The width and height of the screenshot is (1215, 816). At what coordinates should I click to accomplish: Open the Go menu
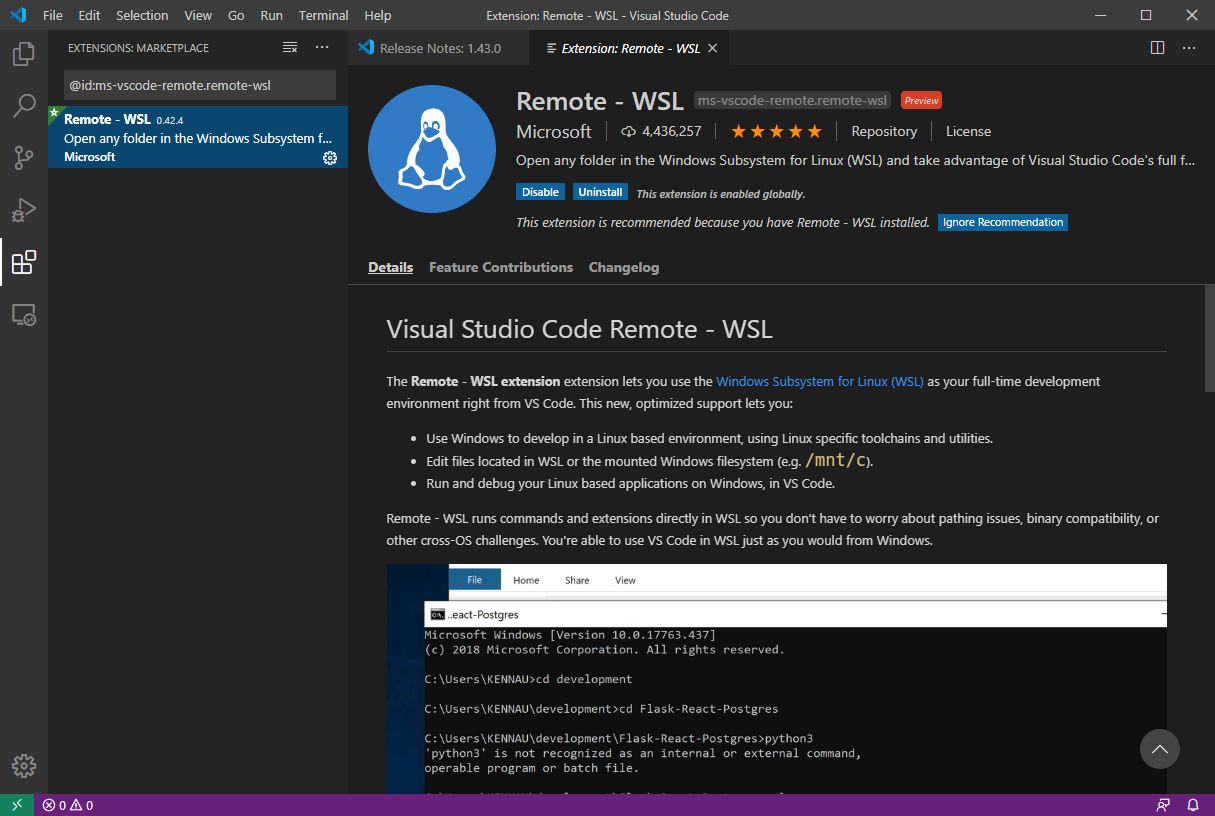[236, 15]
